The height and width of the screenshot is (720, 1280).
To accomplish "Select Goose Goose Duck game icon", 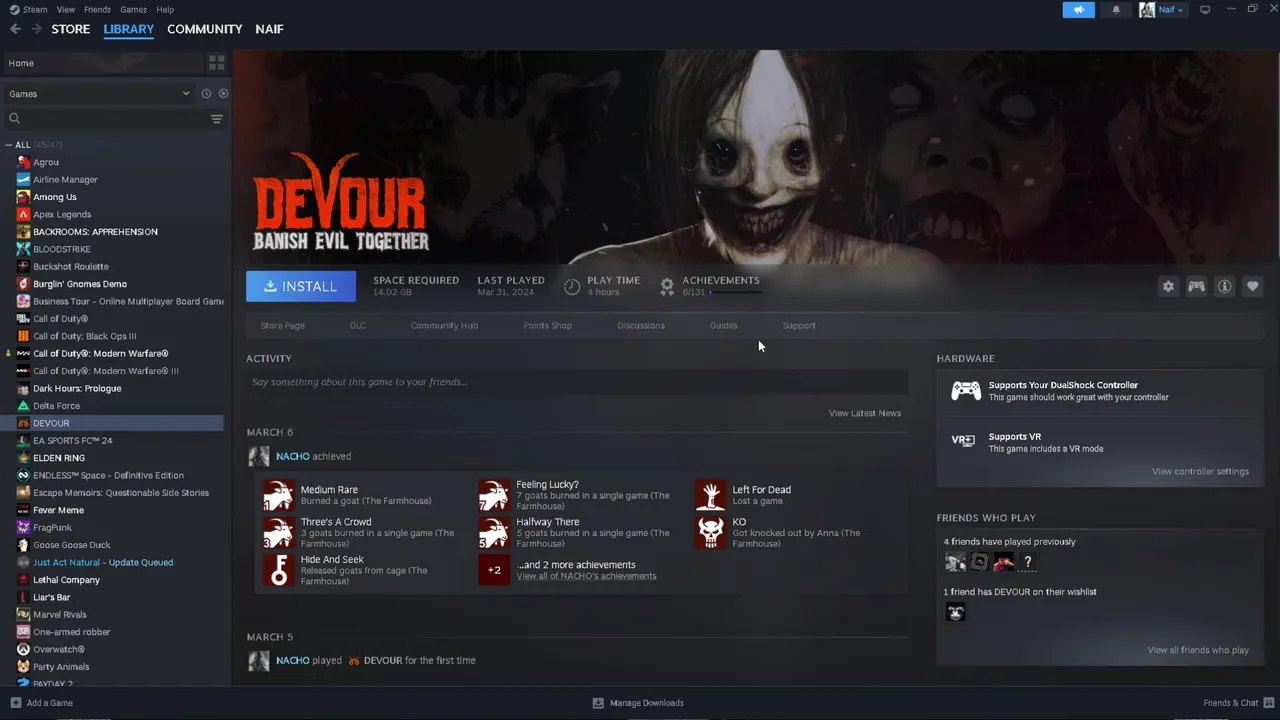I will (23, 545).
